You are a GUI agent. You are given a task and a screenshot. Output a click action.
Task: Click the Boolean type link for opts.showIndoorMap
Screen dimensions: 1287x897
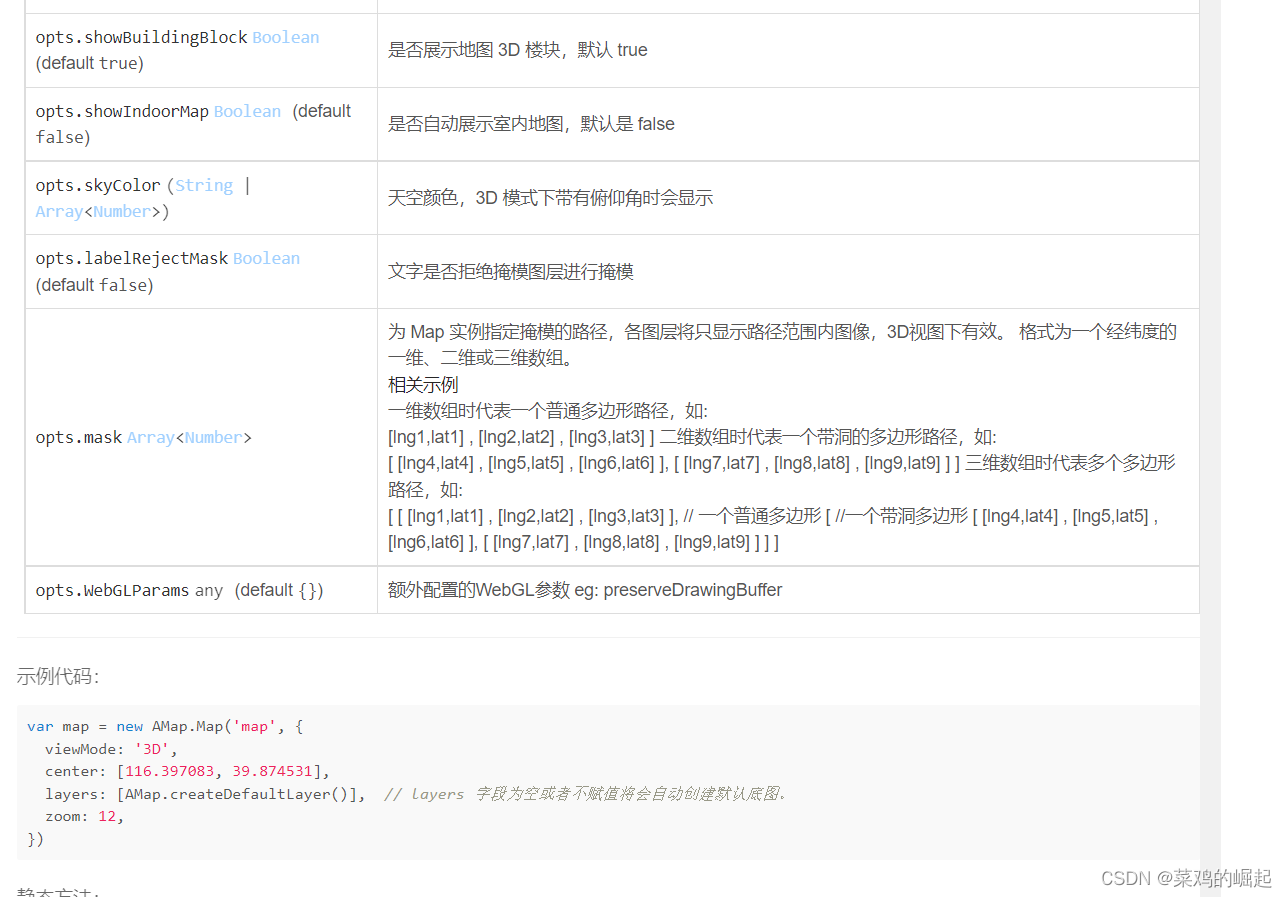247,111
